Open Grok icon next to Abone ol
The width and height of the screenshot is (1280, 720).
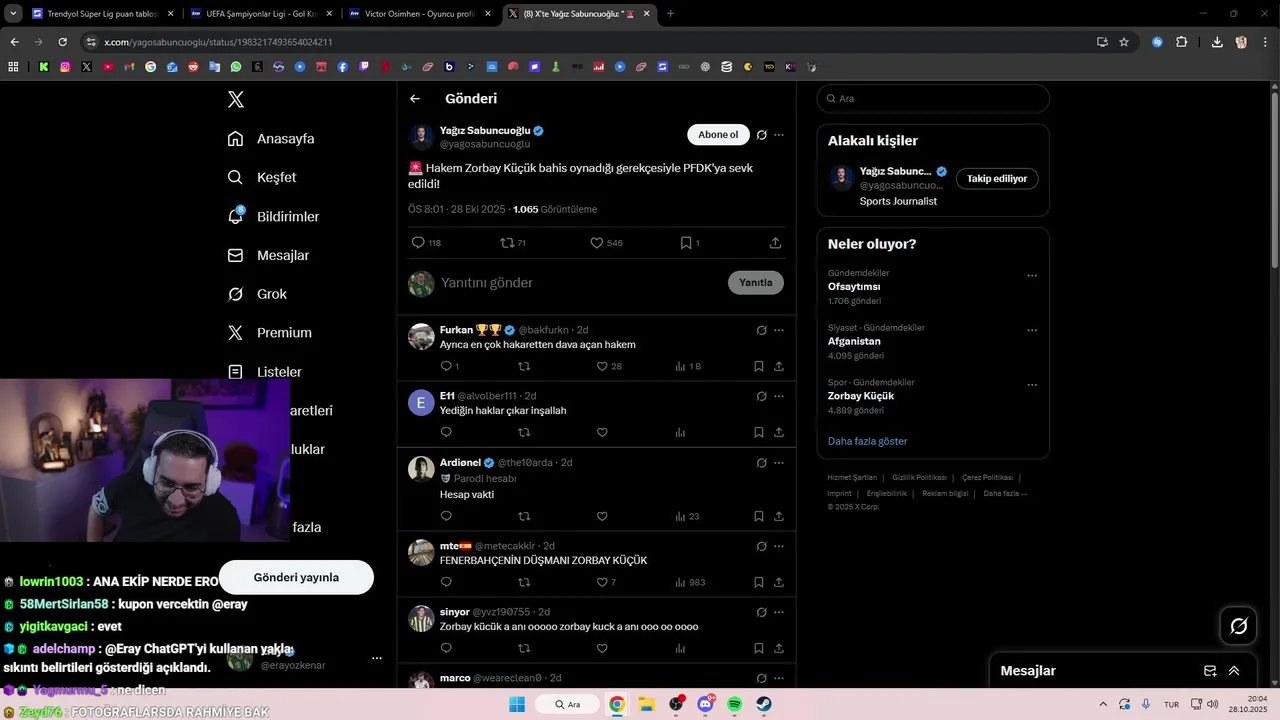762,135
